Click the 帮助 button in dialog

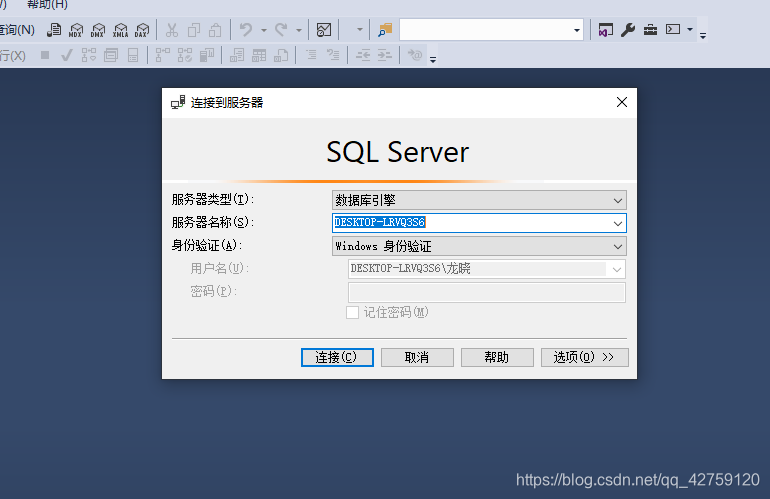tap(497, 357)
